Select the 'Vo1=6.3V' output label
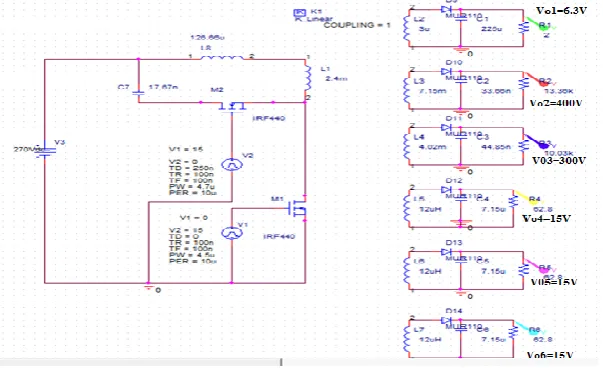 click(x=562, y=11)
